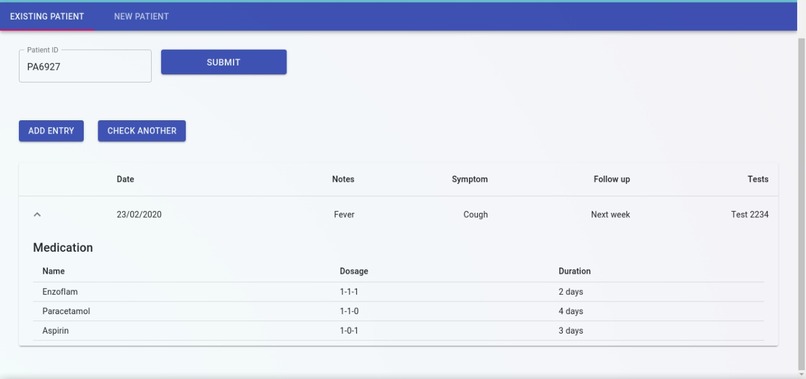Select the Tests column header
Screen dimensions: 806x379
click(x=758, y=179)
